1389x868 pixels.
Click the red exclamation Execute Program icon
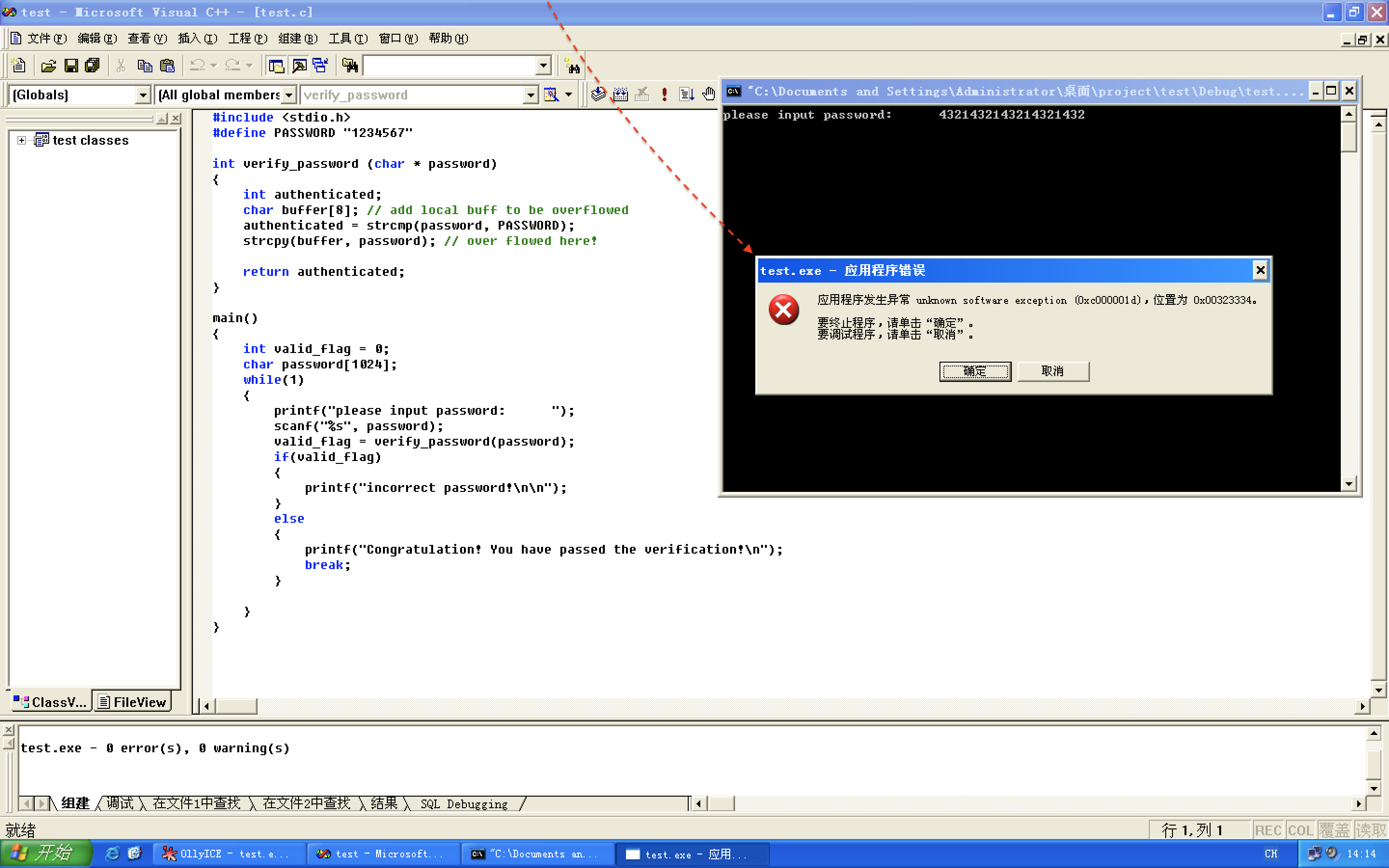(x=665, y=94)
